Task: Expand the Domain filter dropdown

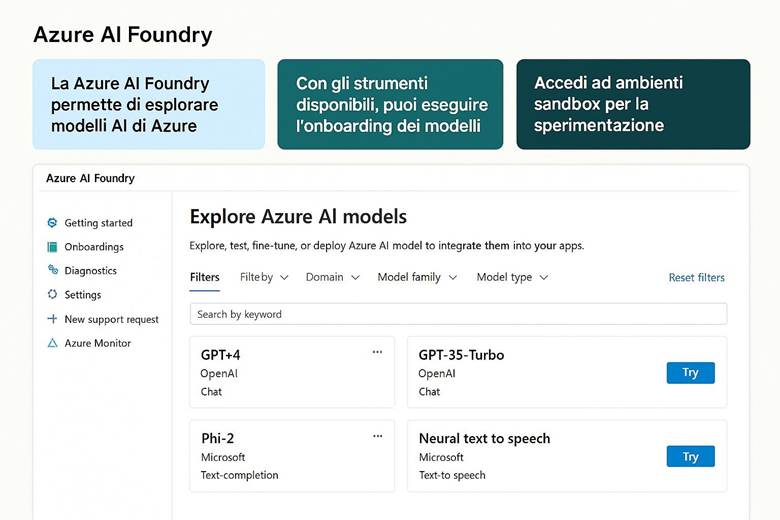Action: 332,277
